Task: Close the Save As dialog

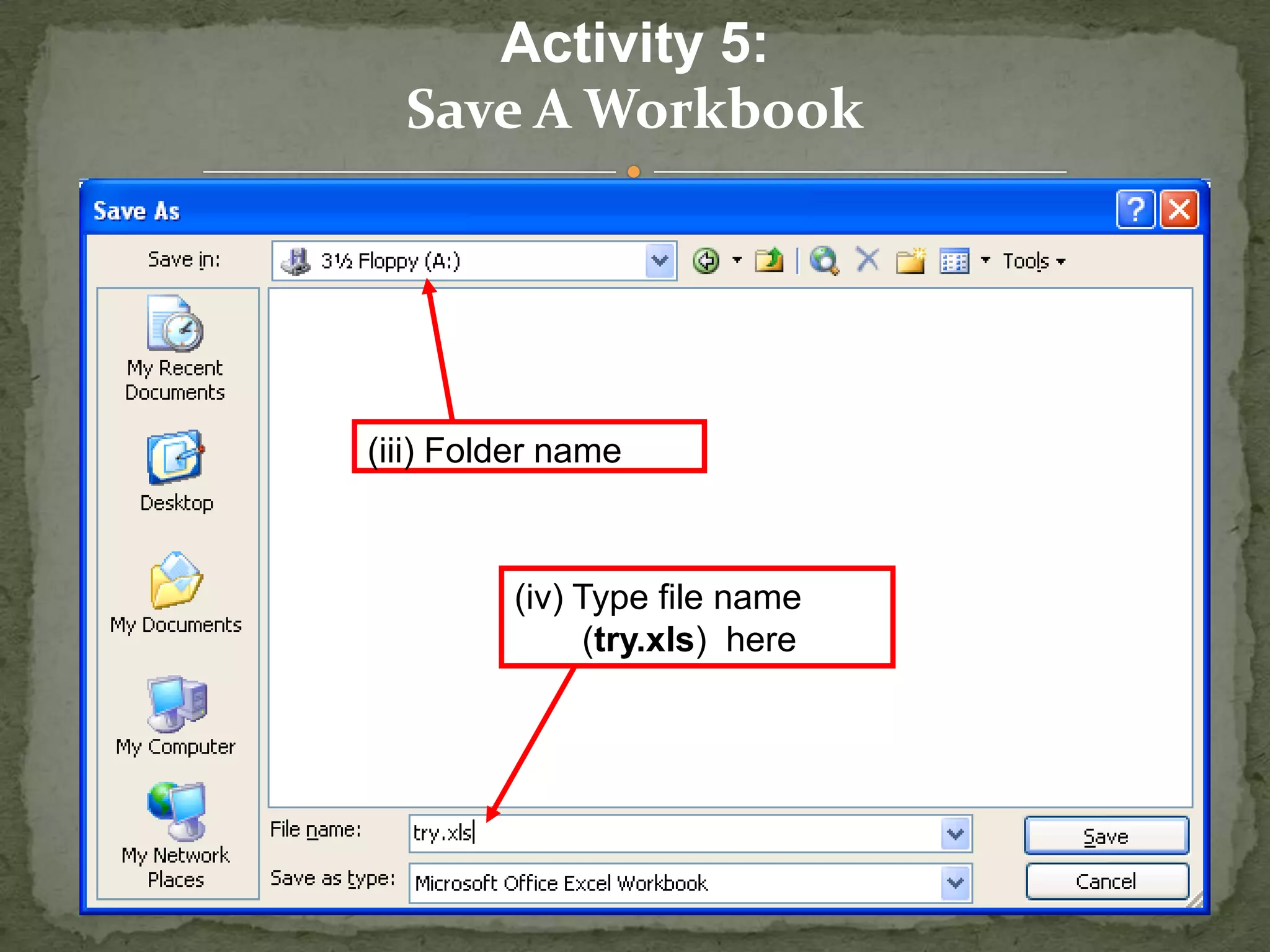Action: click(1179, 209)
